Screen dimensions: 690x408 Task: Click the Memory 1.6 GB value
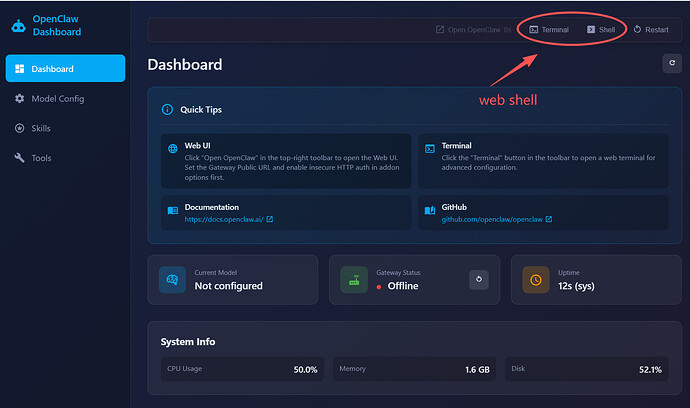(477, 370)
